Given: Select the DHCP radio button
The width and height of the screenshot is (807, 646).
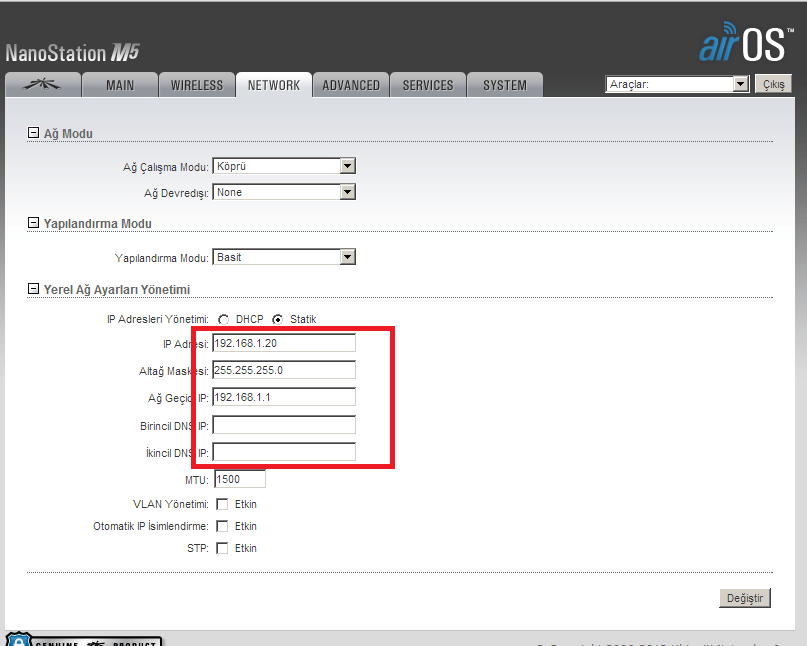Looking at the screenshot, I should click(x=223, y=320).
